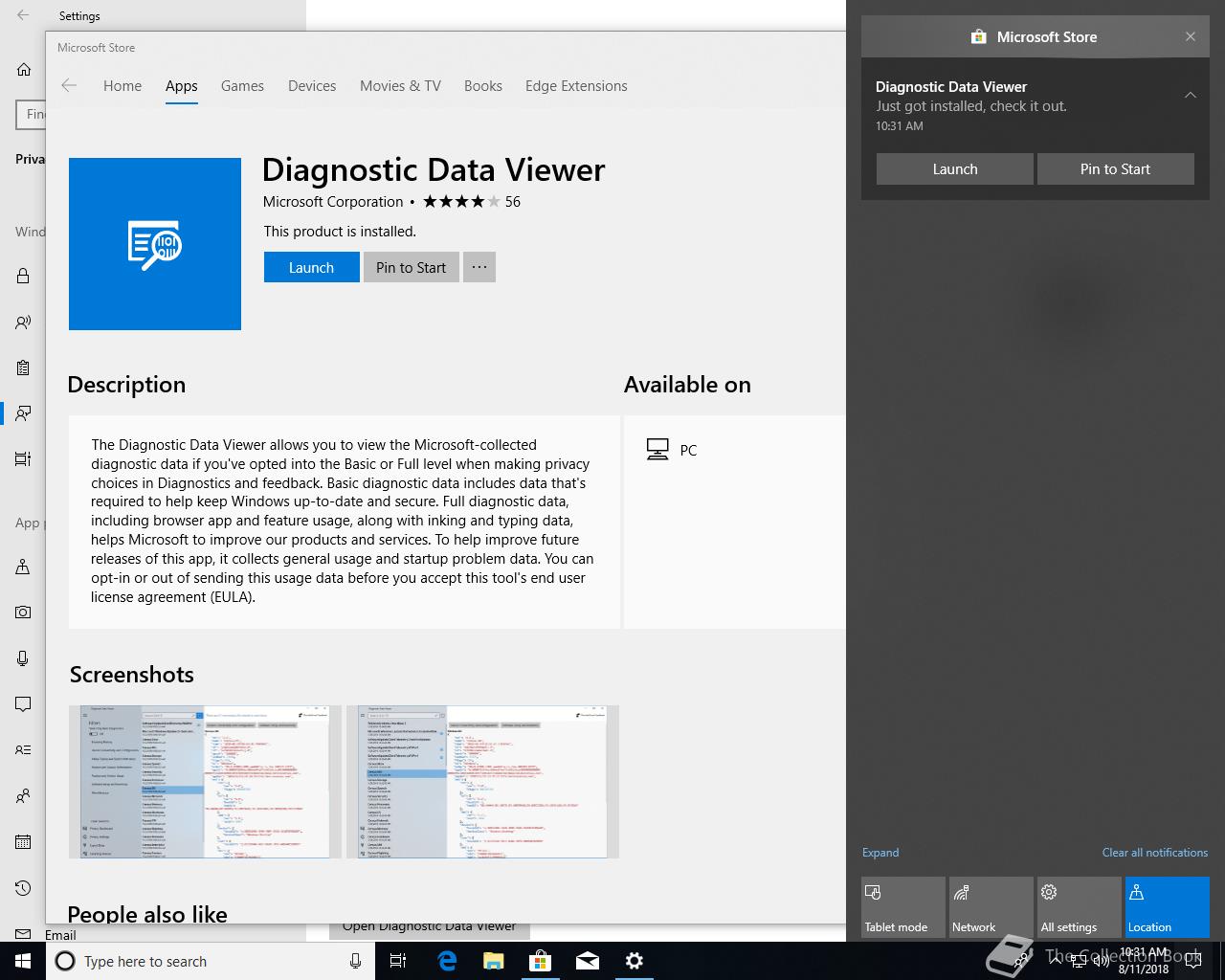
Task: Open Microsoft Edge from the taskbar
Action: 447,961
